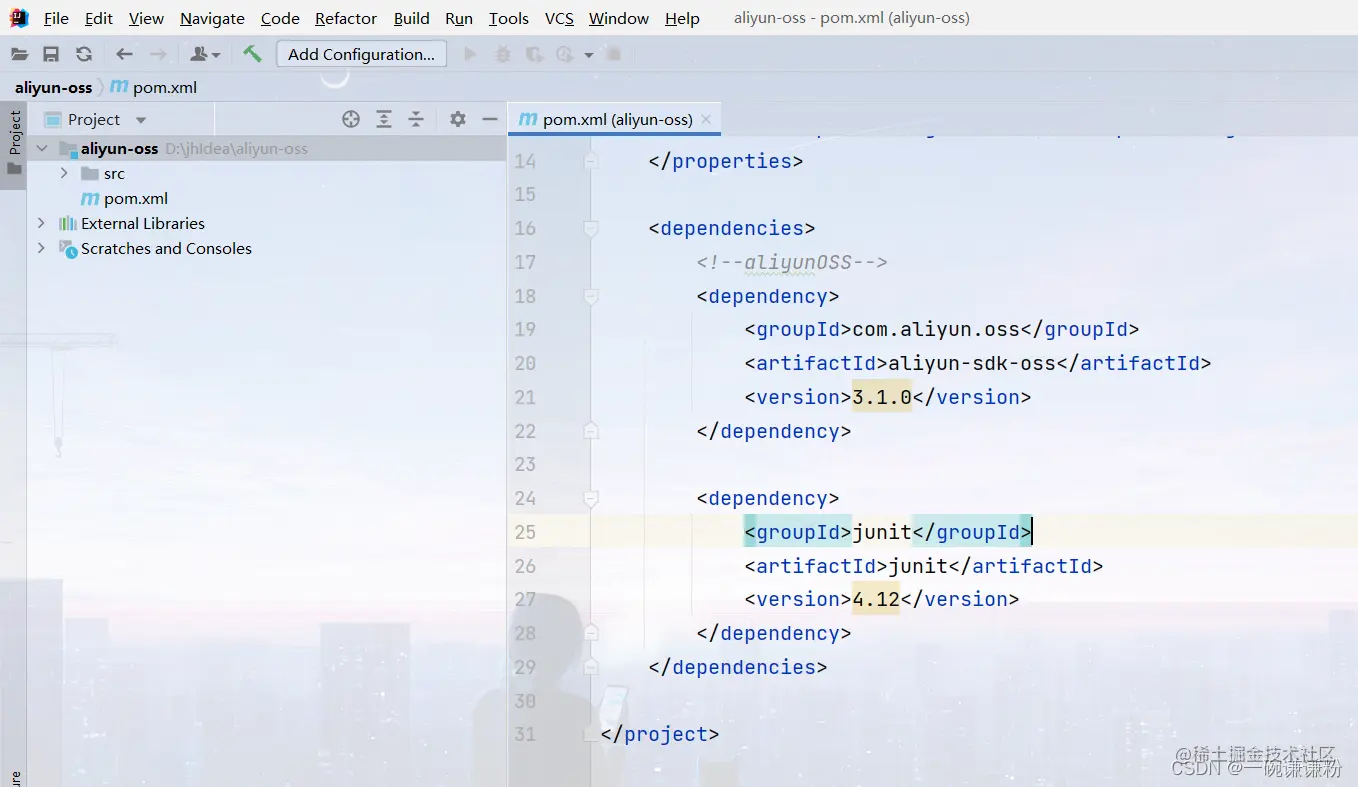Open project folder toolbar icon
Image resolution: width=1358 pixels, height=787 pixels.
click(20, 55)
